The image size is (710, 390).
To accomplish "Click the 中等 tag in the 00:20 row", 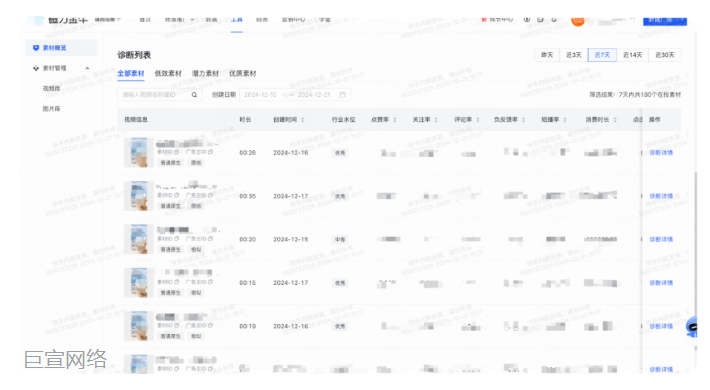I will 340,239.
